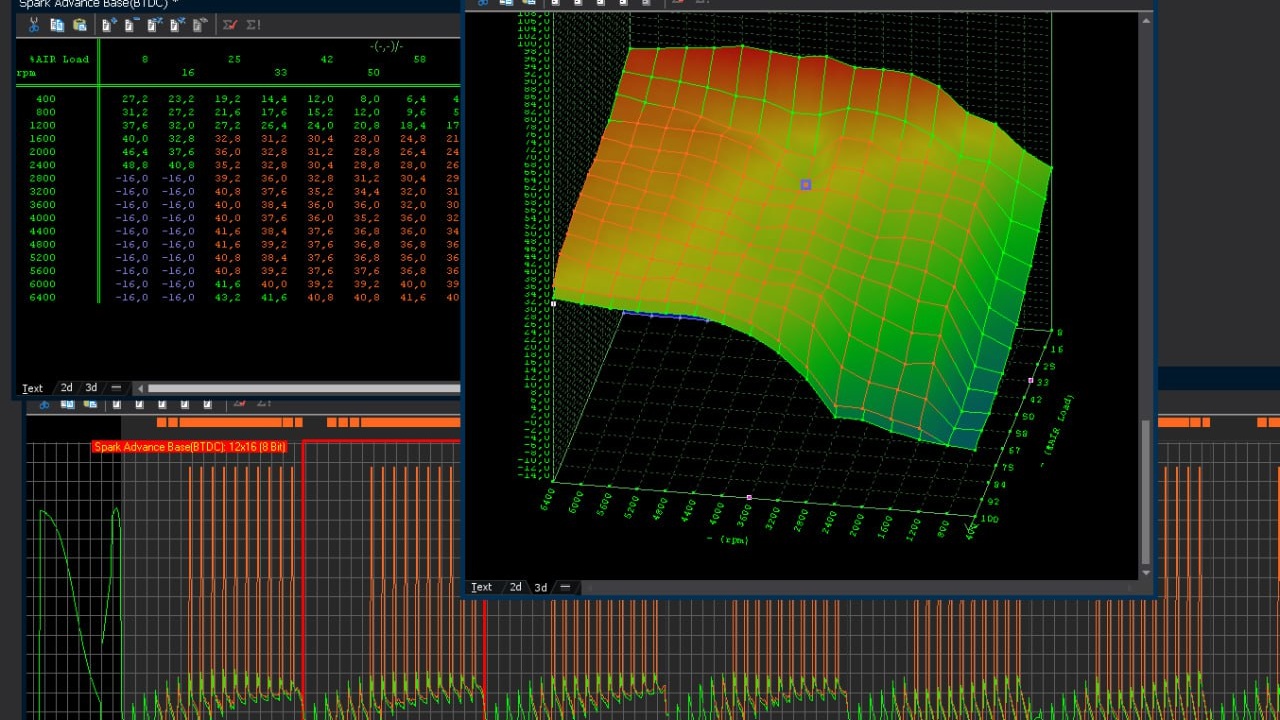The width and height of the screenshot is (1280, 720).
Task: Click the greyed document icon before the sigma icons
Action: pyautogui.click(x=200, y=25)
